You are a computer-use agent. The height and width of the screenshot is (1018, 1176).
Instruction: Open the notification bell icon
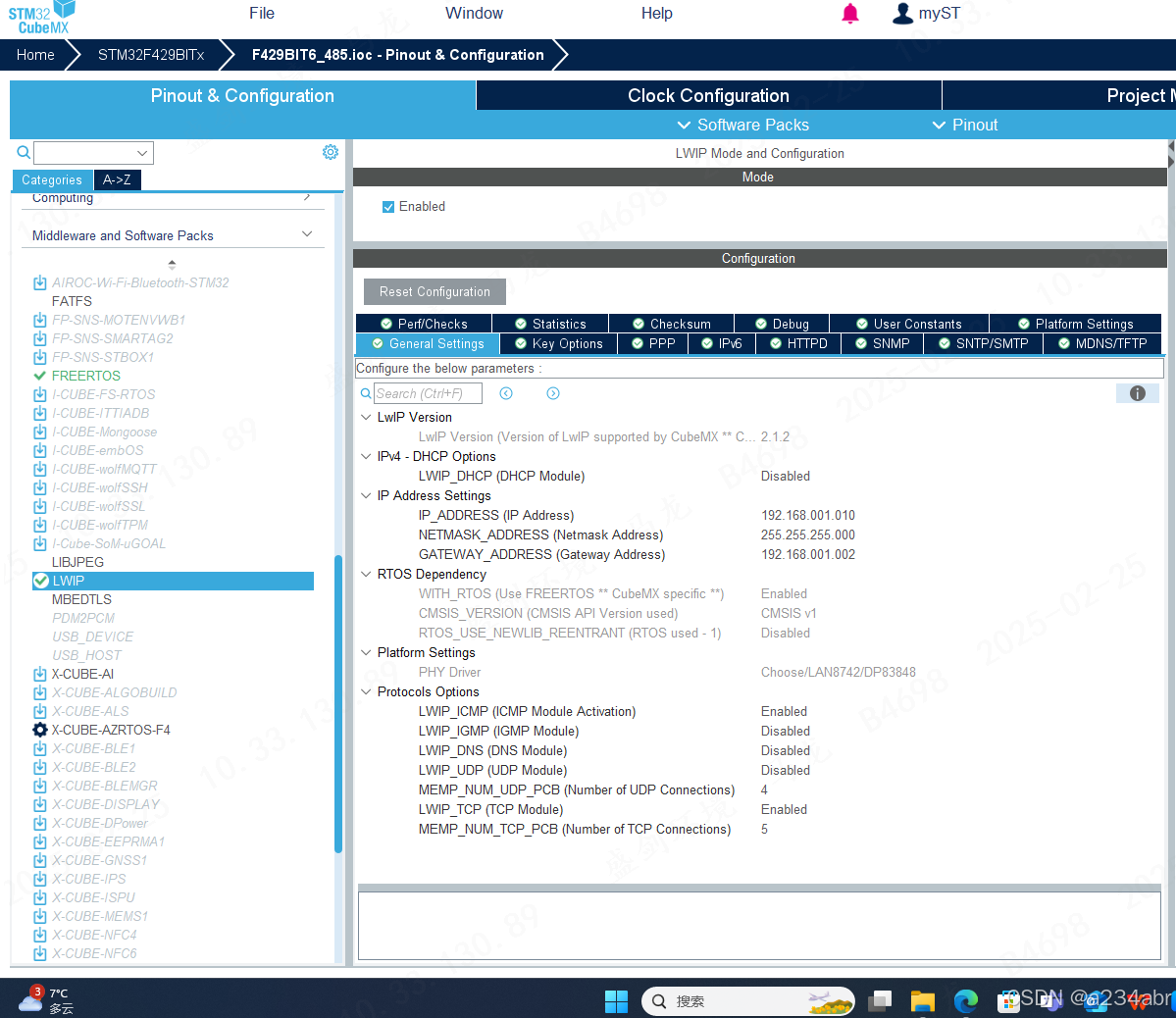pos(849,14)
